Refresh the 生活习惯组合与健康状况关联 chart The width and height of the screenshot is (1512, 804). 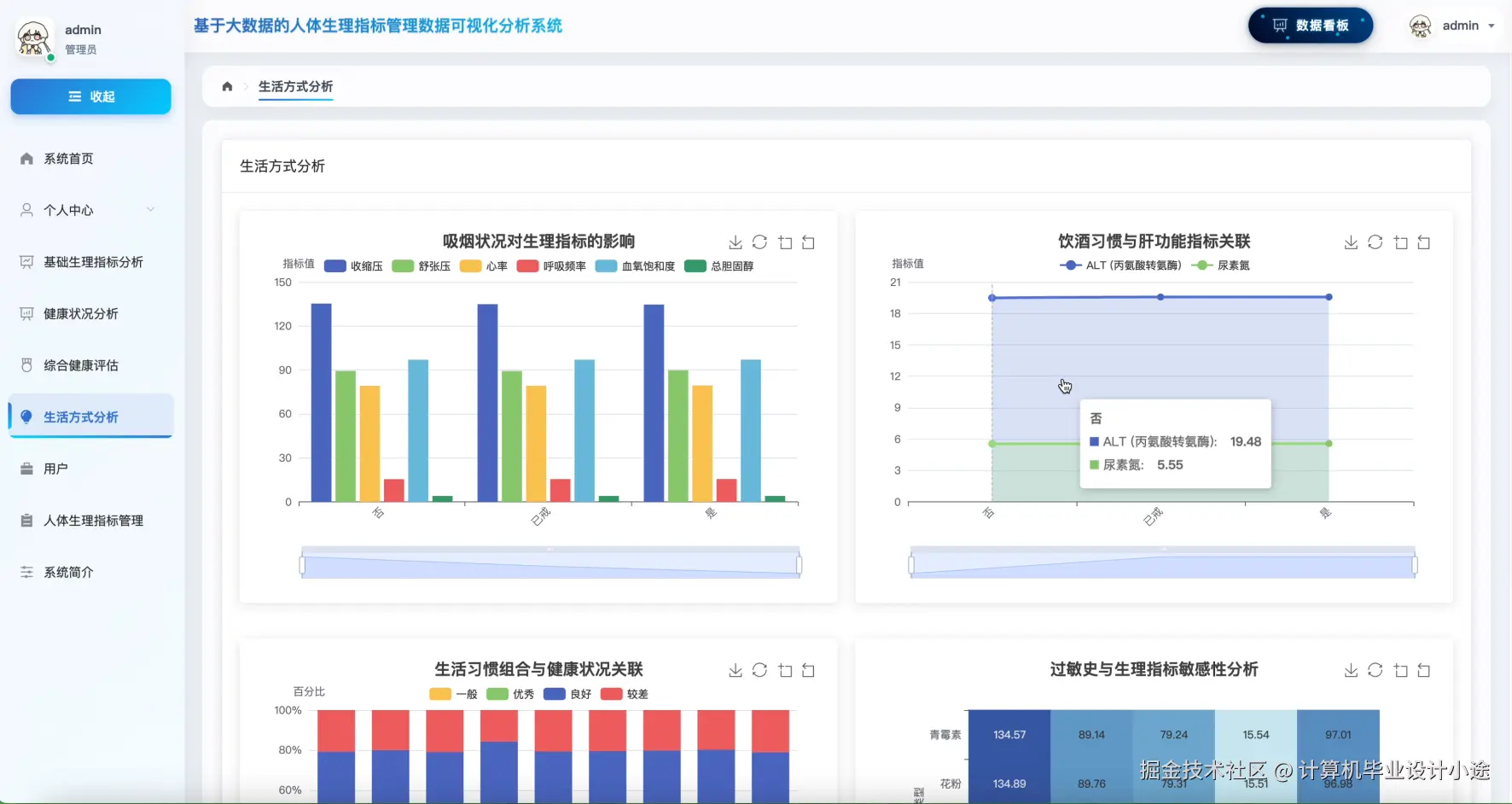coord(759,670)
